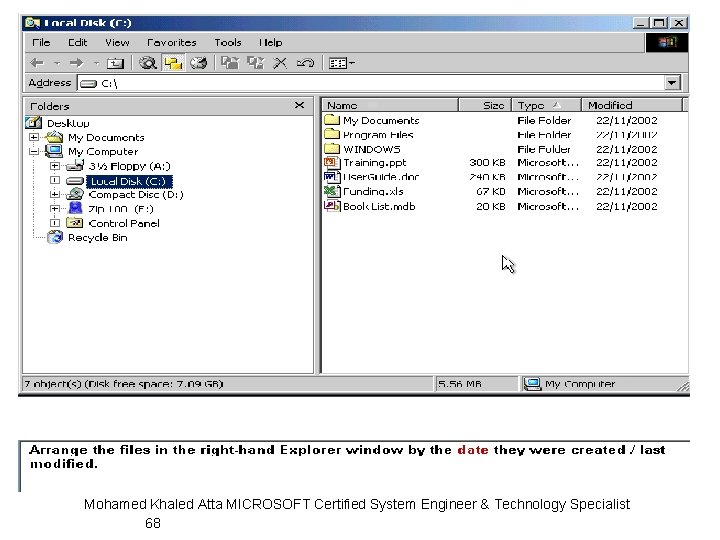Expand the Local Disk (C:) node
Image resolution: width=720 pixels, height=540 pixels.
pos(55,180)
